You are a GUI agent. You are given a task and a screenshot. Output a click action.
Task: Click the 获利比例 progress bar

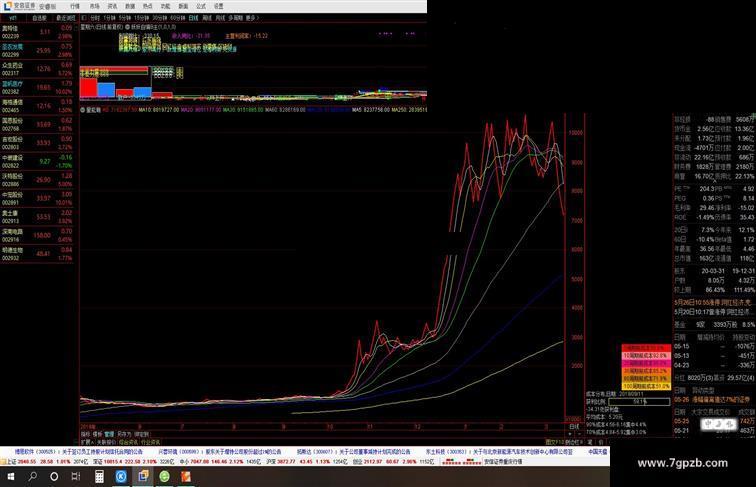(x=639, y=401)
